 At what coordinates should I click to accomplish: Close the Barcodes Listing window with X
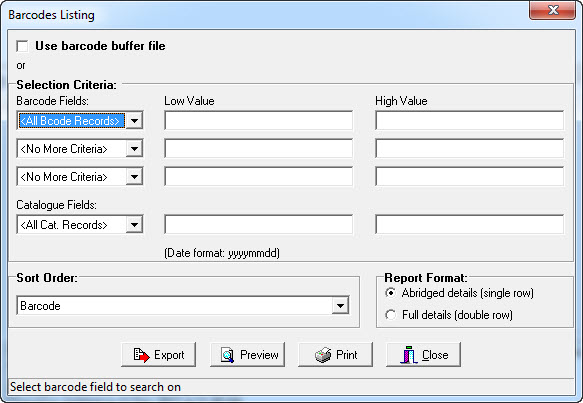click(x=553, y=10)
